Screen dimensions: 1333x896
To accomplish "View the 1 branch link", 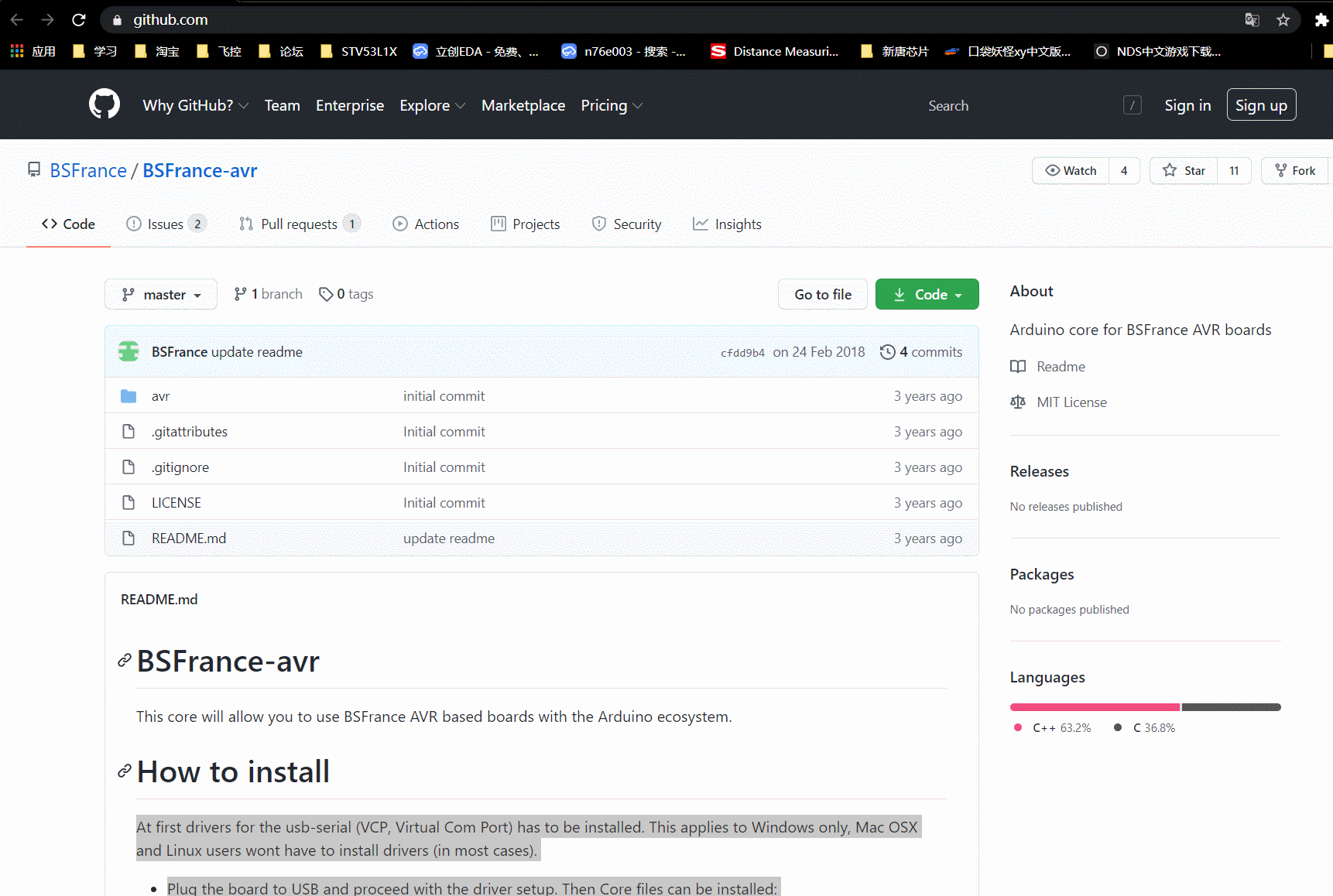I will [268, 294].
